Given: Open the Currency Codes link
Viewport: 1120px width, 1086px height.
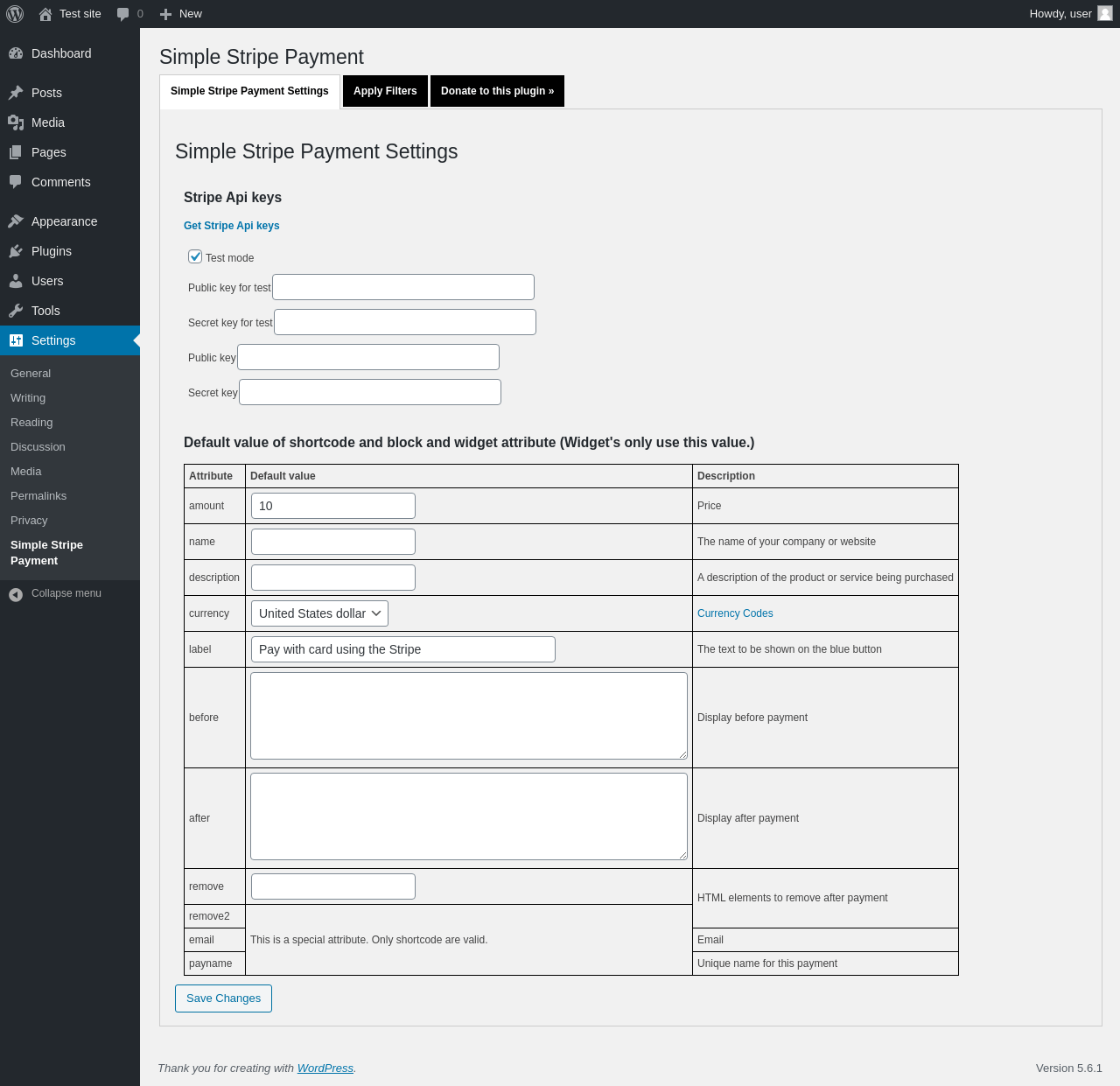Looking at the screenshot, I should click(x=735, y=613).
